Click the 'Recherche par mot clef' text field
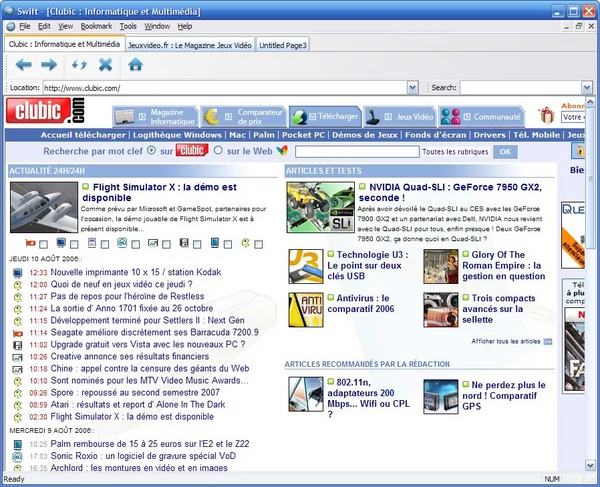This screenshot has height=487, width=600. coord(357,152)
